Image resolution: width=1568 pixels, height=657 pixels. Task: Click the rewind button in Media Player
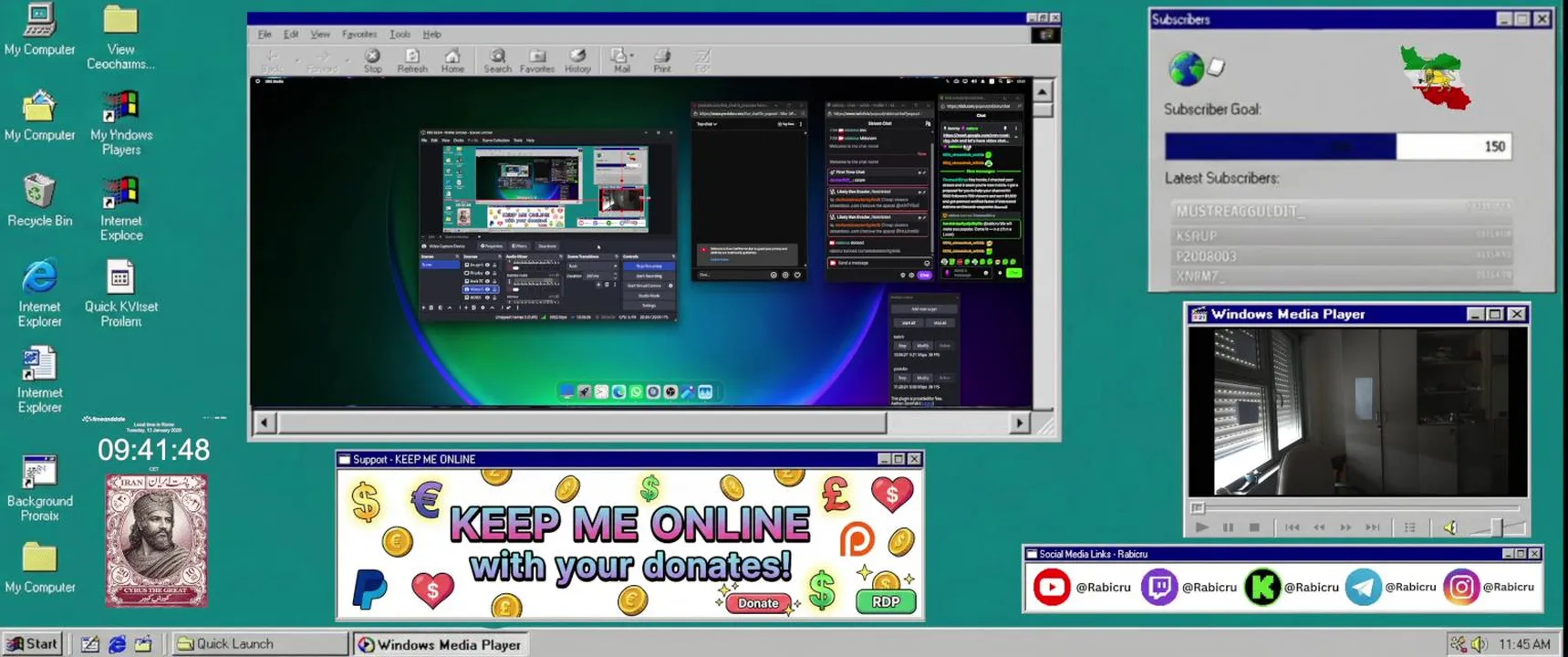pyautogui.click(x=1319, y=527)
